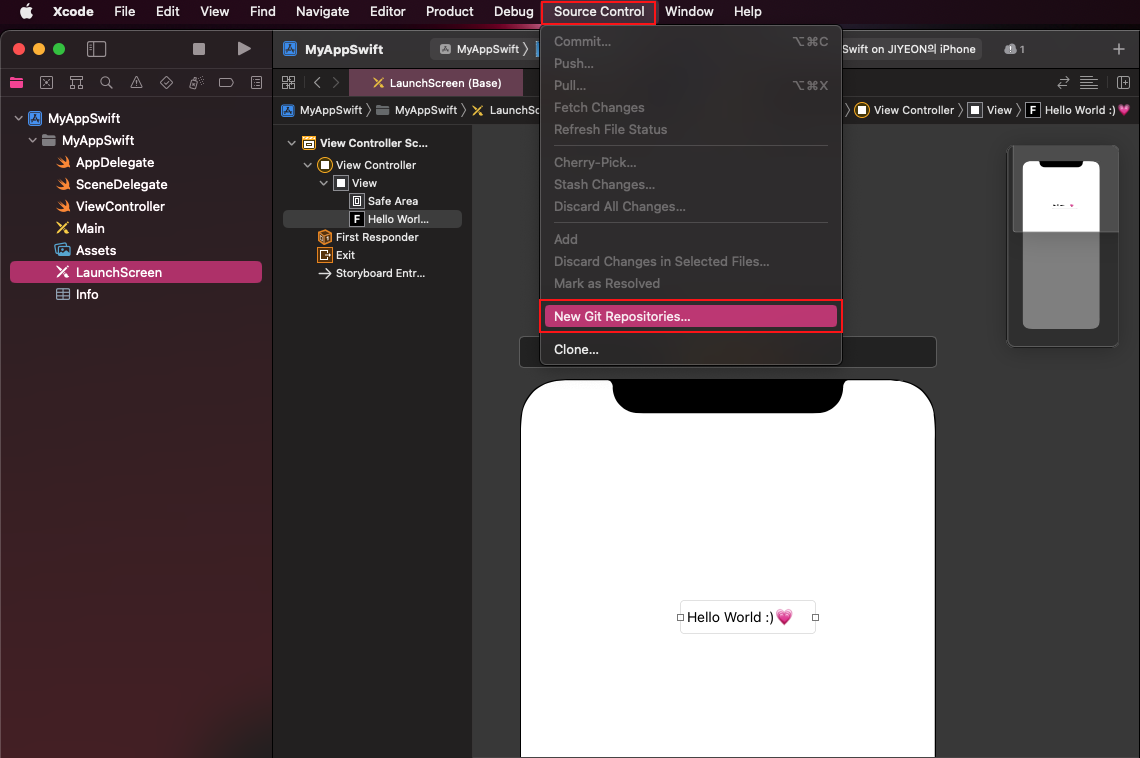Image resolution: width=1140 pixels, height=758 pixels.
Task: Toggle the navigator sidebar icon
Action: click(96, 49)
